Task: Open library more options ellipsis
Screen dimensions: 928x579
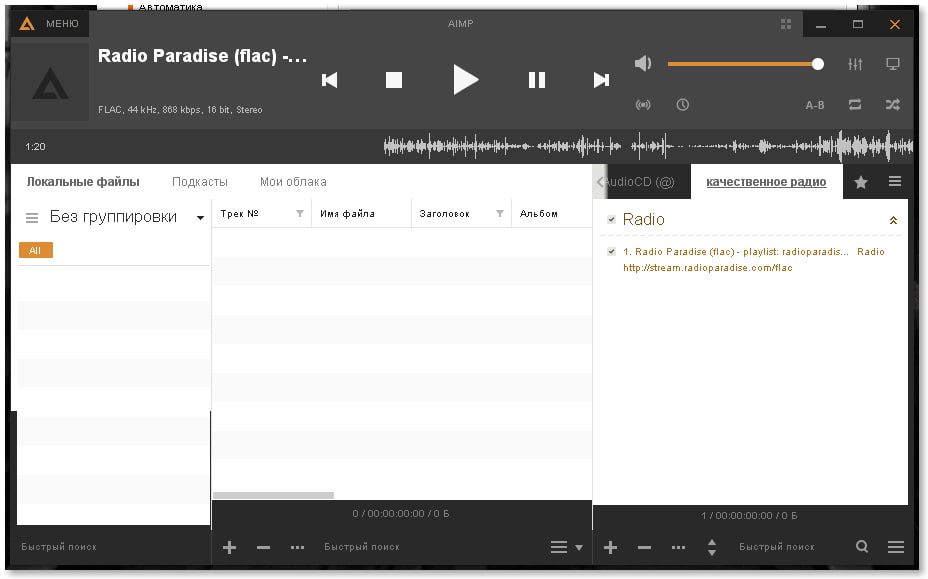Action: [x=297, y=547]
